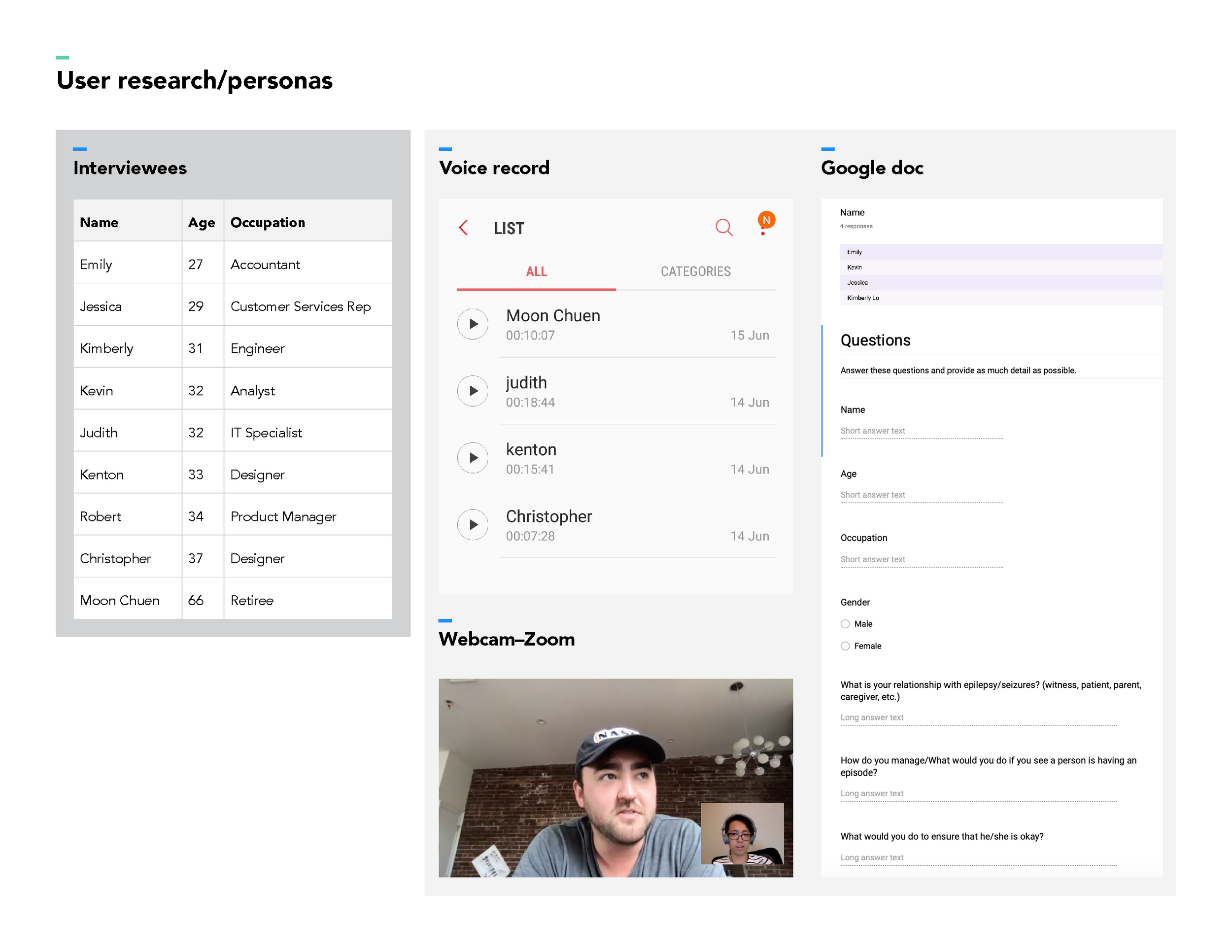The width and height of the screenshot is (1232, 952).
Task: Click the Moon Chuen table row name
Action: coord(120,600)
